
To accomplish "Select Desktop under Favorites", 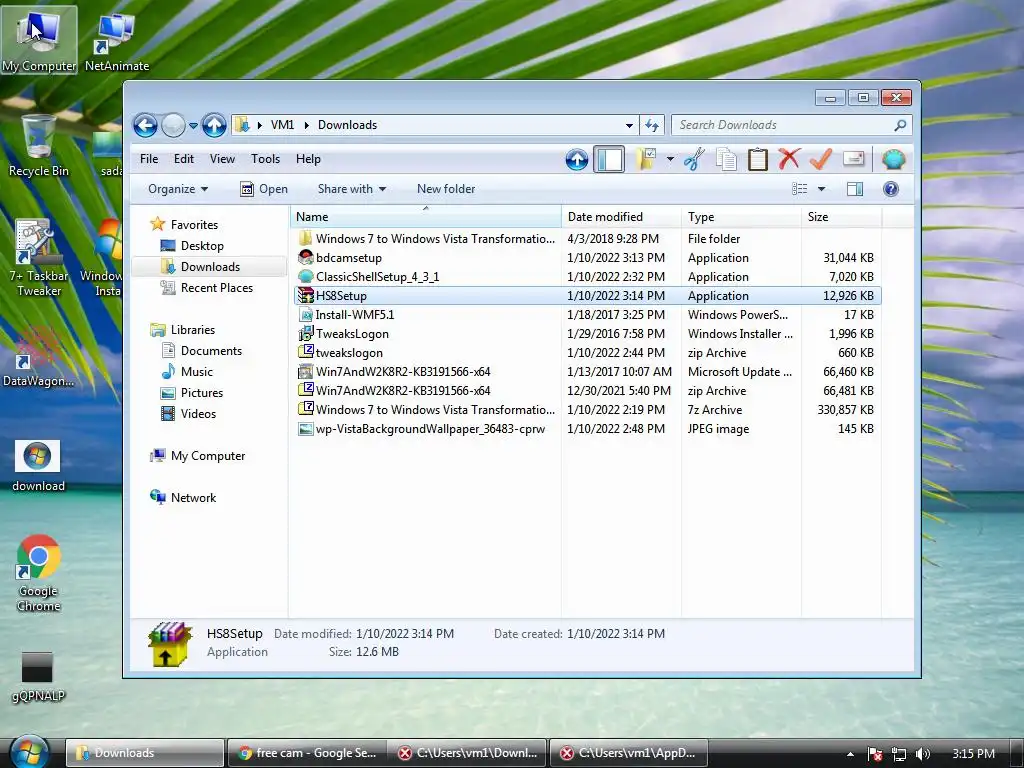I will (x=202, y=246).
